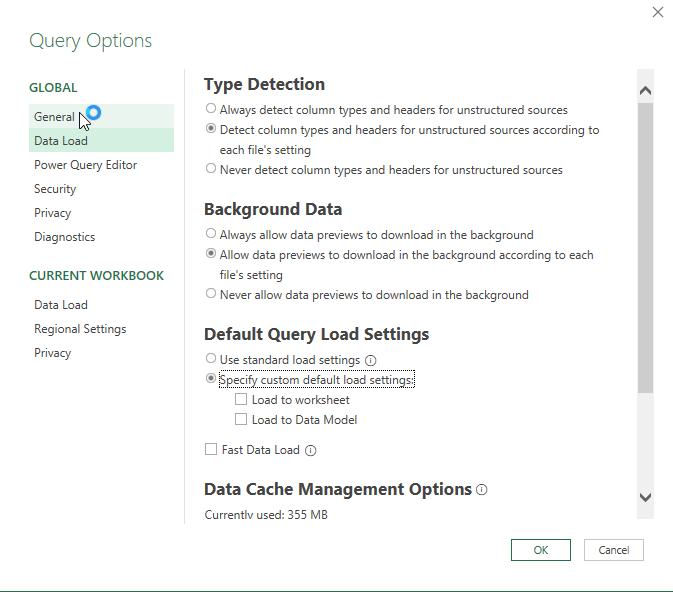
Task: Select Never detect column types radio option
Action: 211,168
